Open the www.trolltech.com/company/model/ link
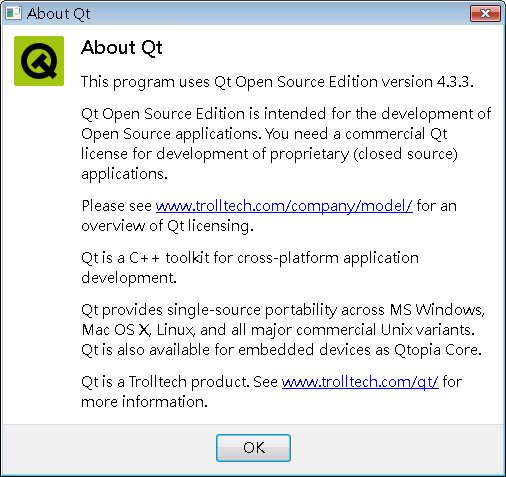The width and height of the screenshot is (506, 477). [x=284, y=206]
